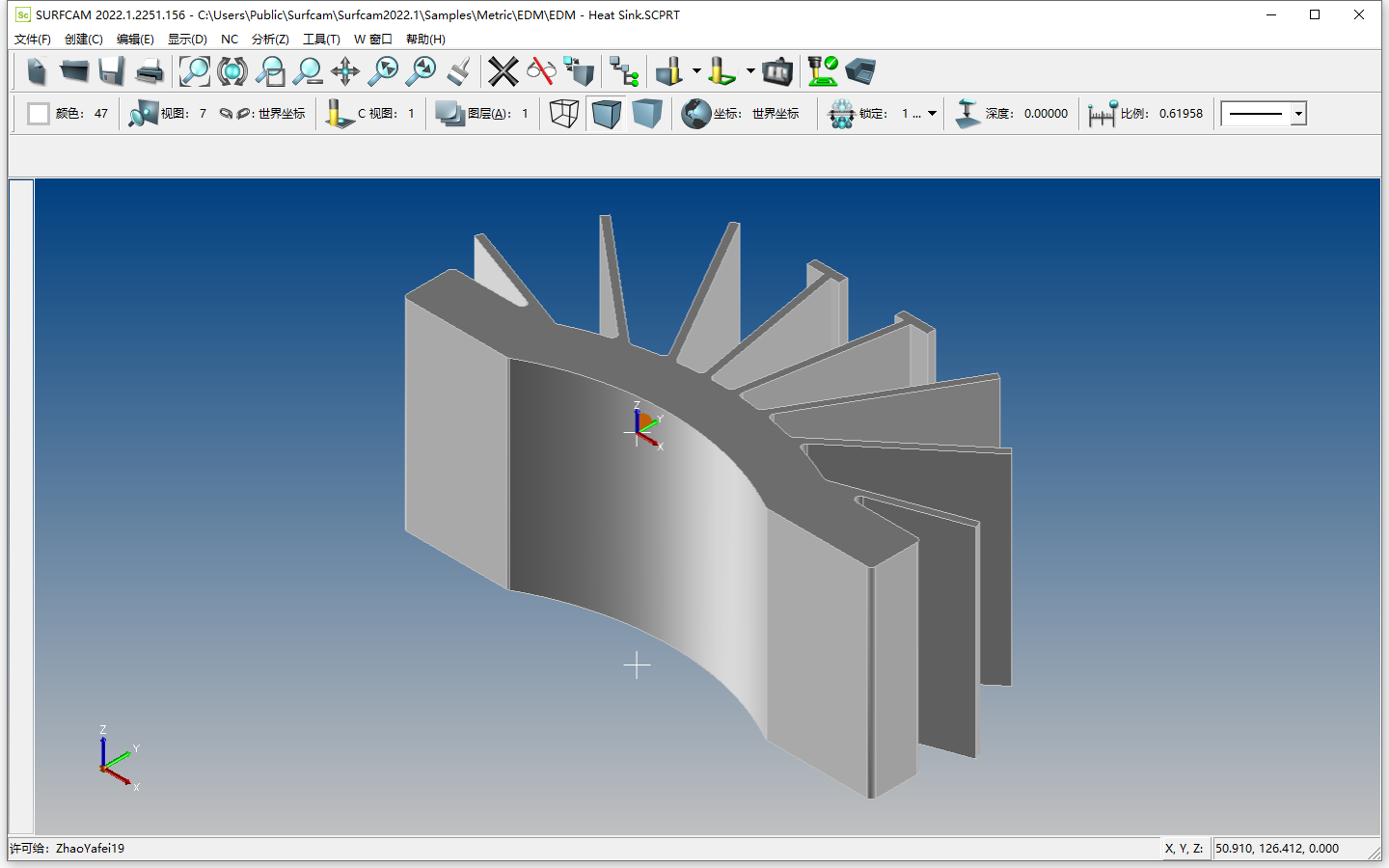Screen dimensions: 1389x868
Task: Open the W 窗口 menu
Action: point(373,40)
